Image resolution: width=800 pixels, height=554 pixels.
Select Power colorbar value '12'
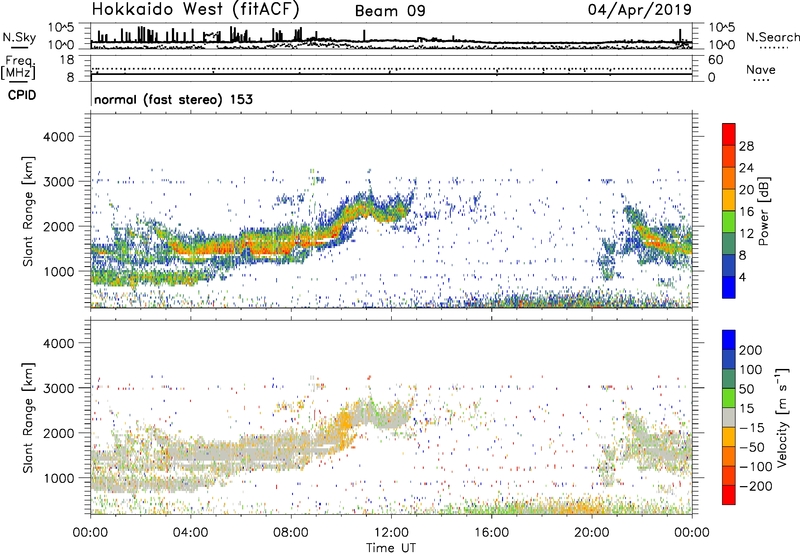point(746,233)
